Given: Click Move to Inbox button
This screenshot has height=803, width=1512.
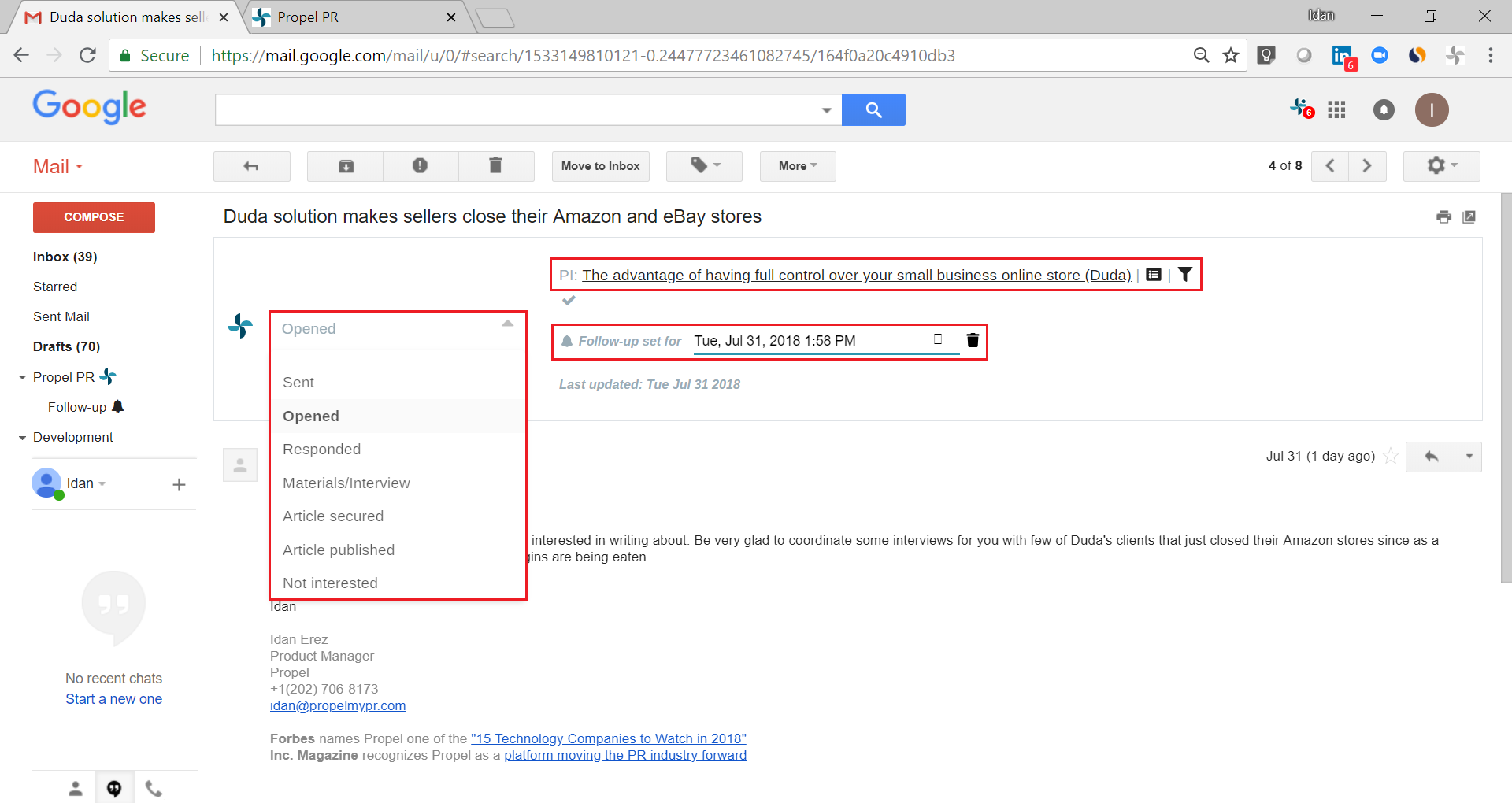Looking at the screenshot, I should (600, 166).
